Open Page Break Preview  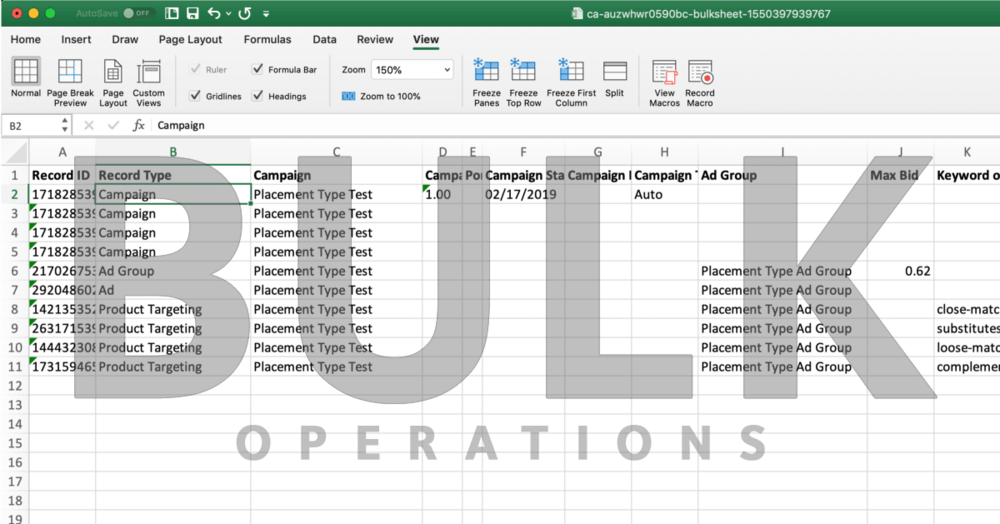point(70,82)
